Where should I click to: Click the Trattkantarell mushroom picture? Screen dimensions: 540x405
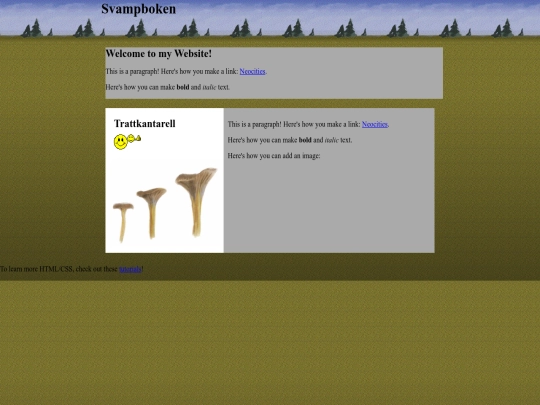(x=165, y=205)
